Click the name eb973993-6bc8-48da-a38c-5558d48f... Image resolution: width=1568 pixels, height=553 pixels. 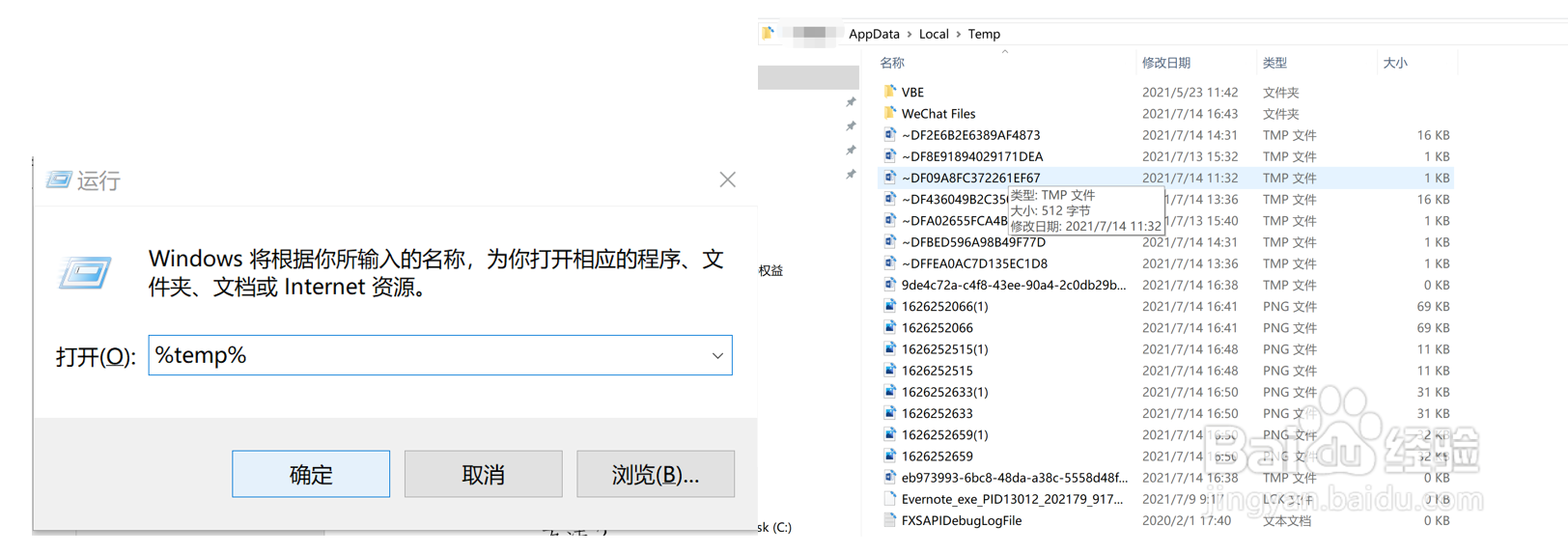pos(1015,478)
